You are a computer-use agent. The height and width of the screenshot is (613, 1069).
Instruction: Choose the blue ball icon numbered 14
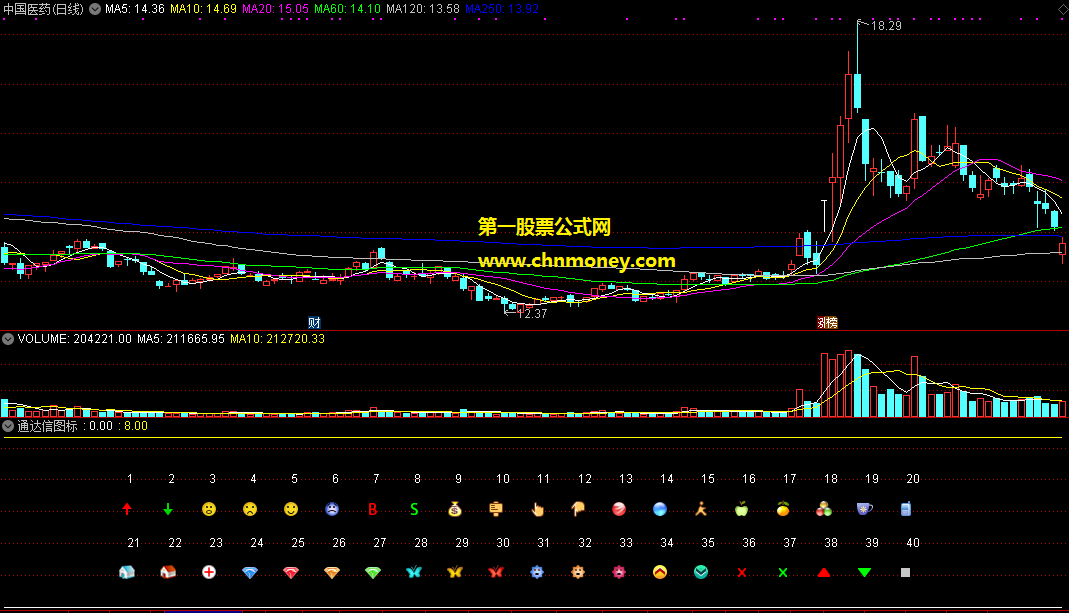(x=660, y=509)
